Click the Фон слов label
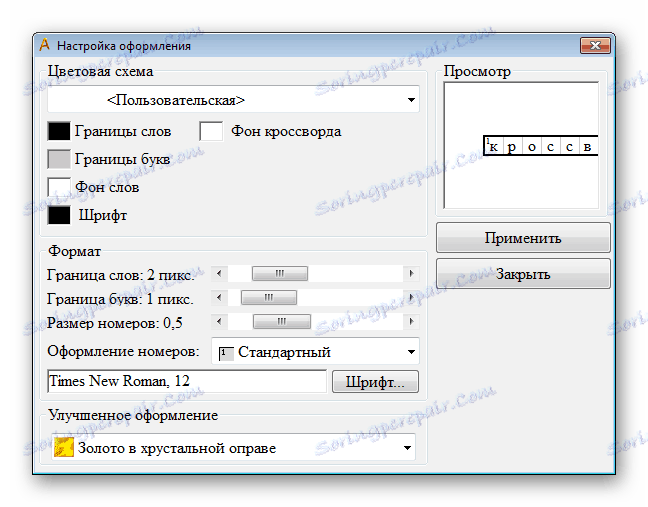This screenshot has height=507, width=648. click(107, 187)
